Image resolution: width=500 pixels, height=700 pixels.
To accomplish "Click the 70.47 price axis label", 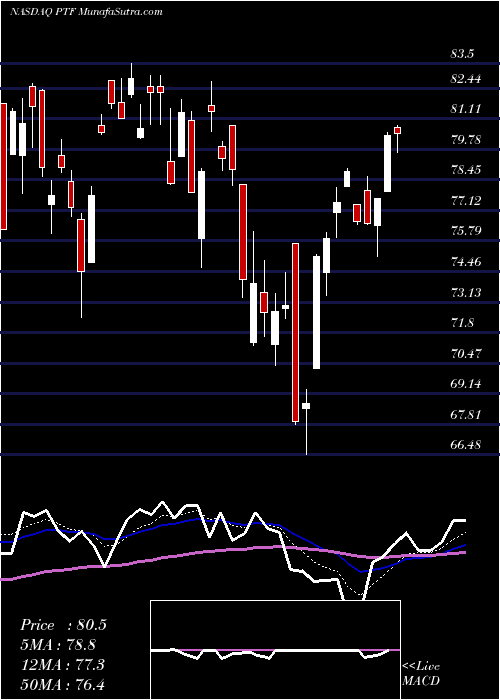I will pos(467,354).
